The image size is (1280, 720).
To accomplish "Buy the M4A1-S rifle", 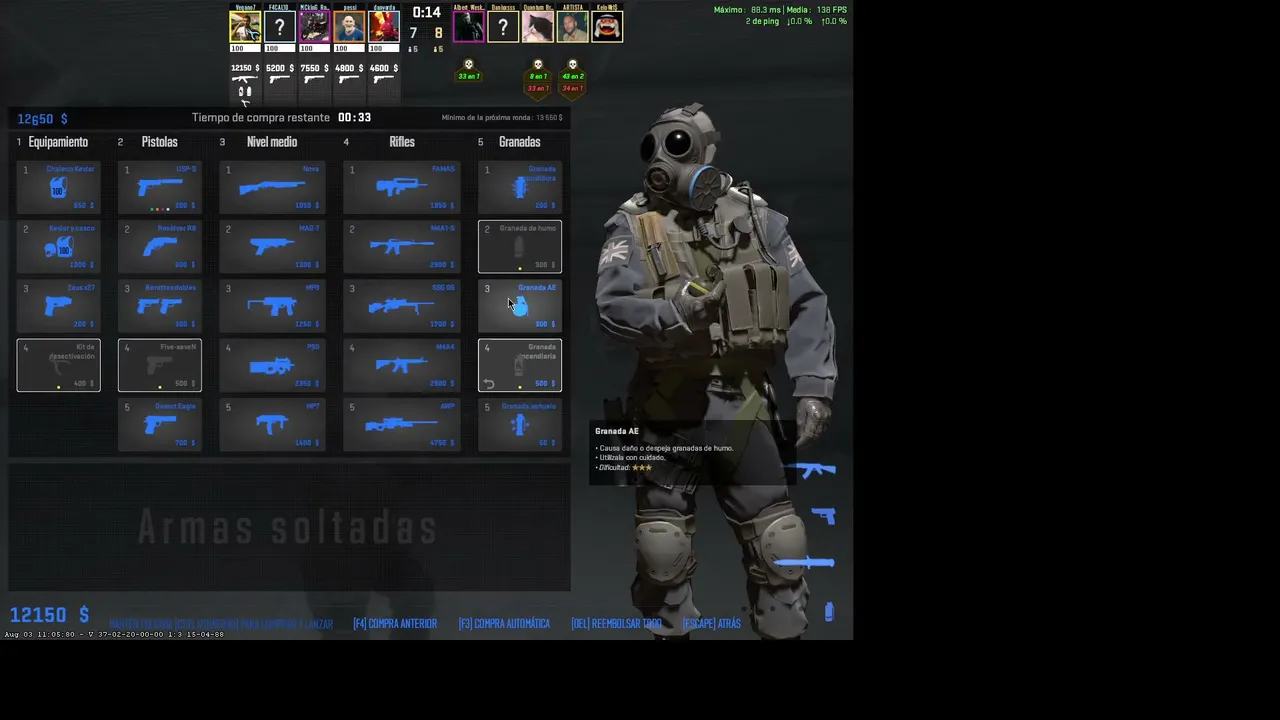I will click(402, 246).
